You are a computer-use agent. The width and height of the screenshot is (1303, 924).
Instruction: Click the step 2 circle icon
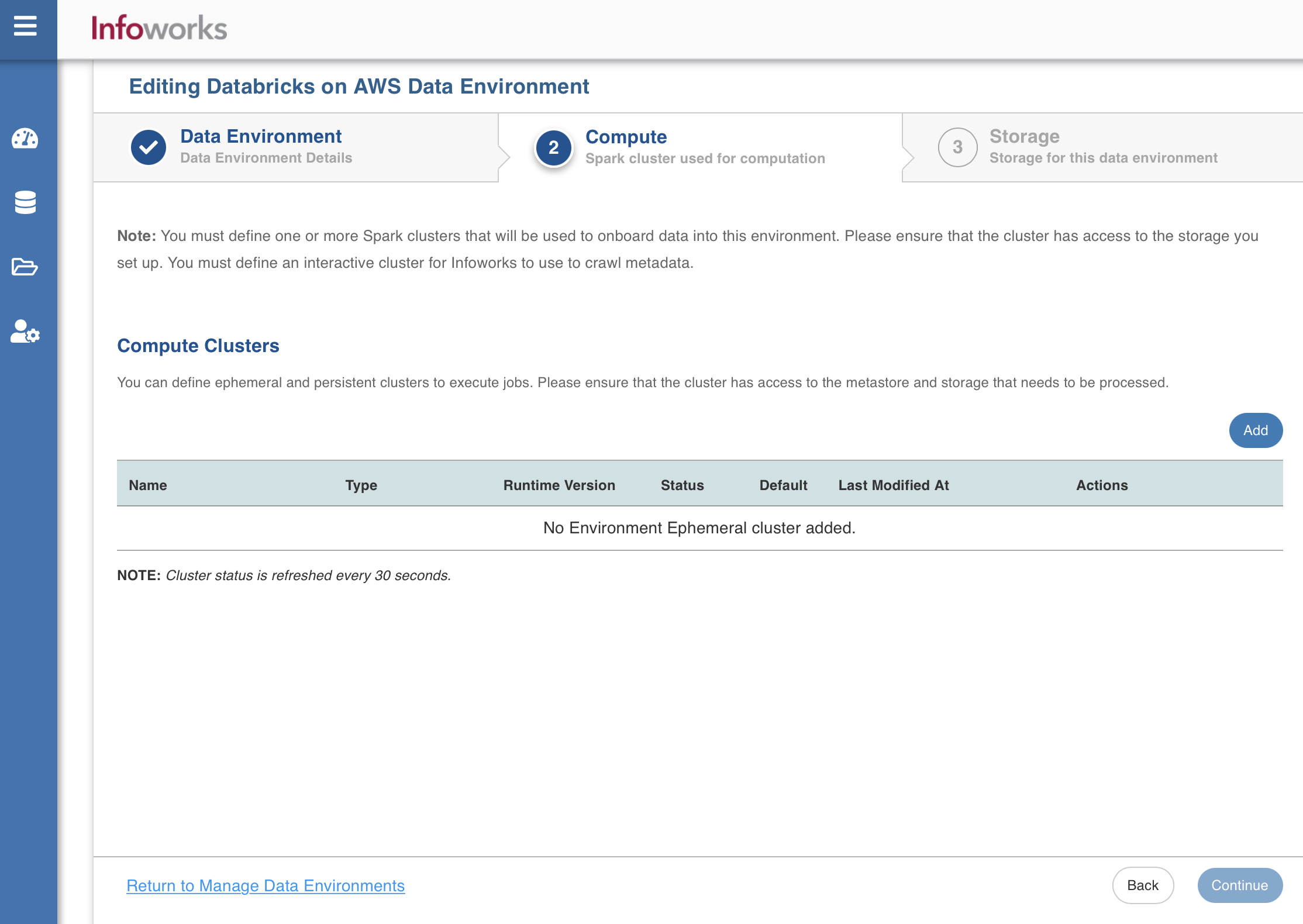point(553,148)
